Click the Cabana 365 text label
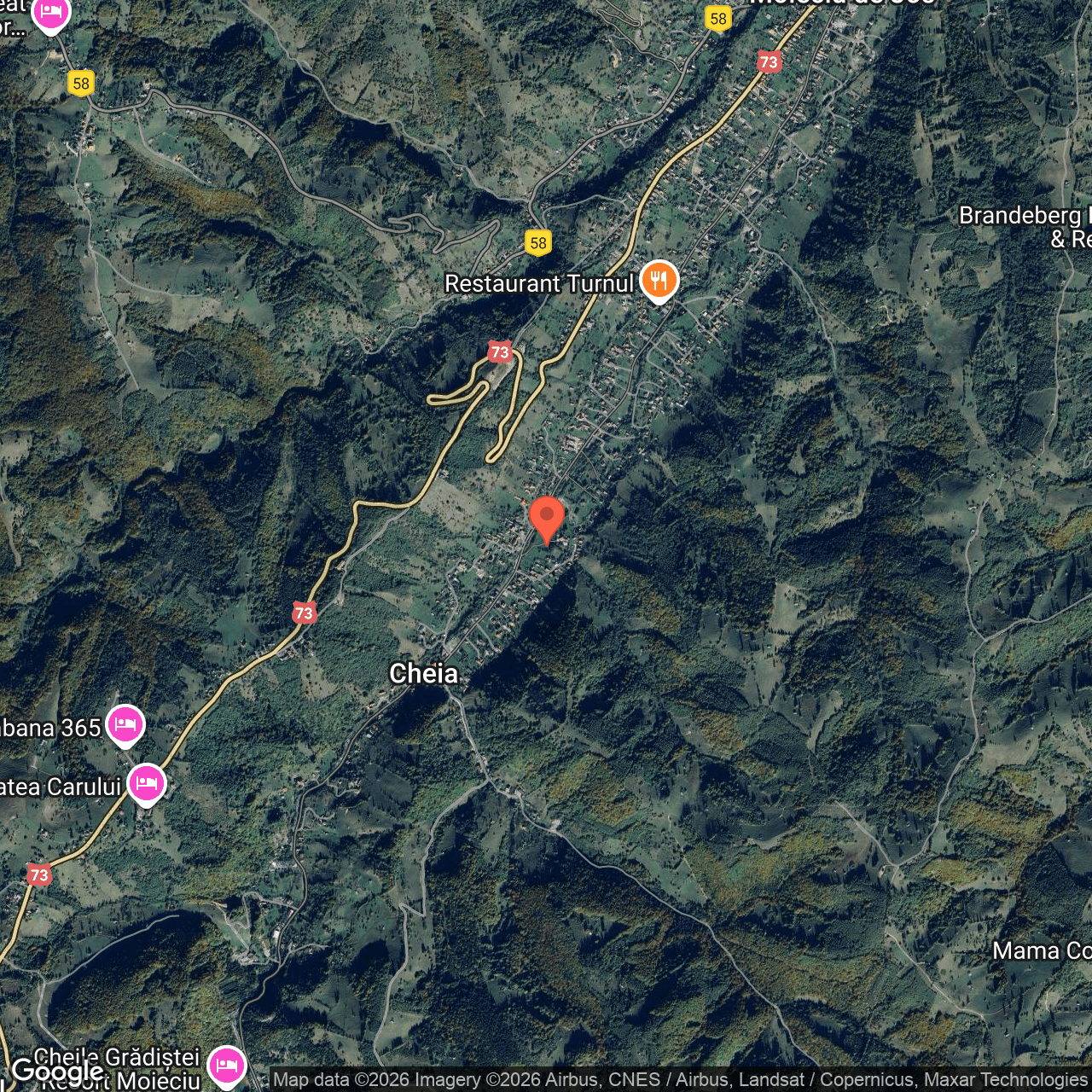Viewport: 1092px width, 1092px height. click(51, 728)
